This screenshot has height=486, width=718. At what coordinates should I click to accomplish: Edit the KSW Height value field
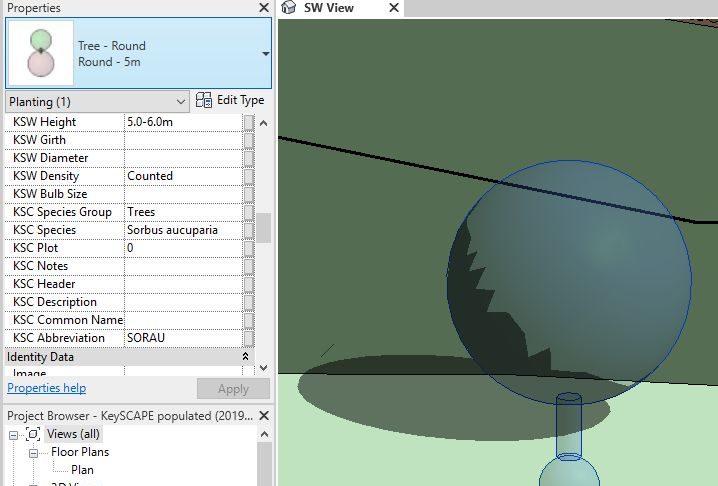point(183,122)
